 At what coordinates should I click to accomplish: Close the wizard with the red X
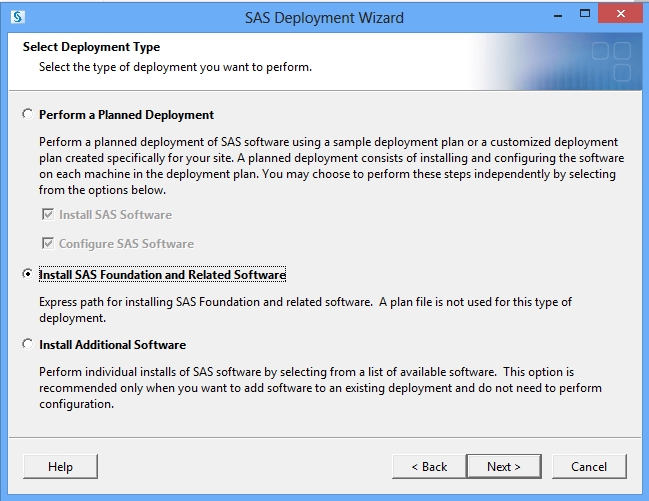coord(620,14)
